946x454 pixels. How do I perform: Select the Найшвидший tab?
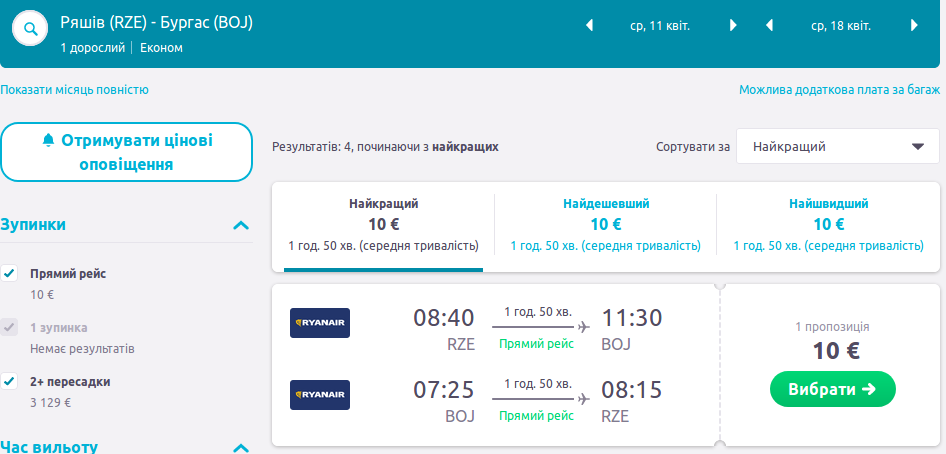pos(828,226)
